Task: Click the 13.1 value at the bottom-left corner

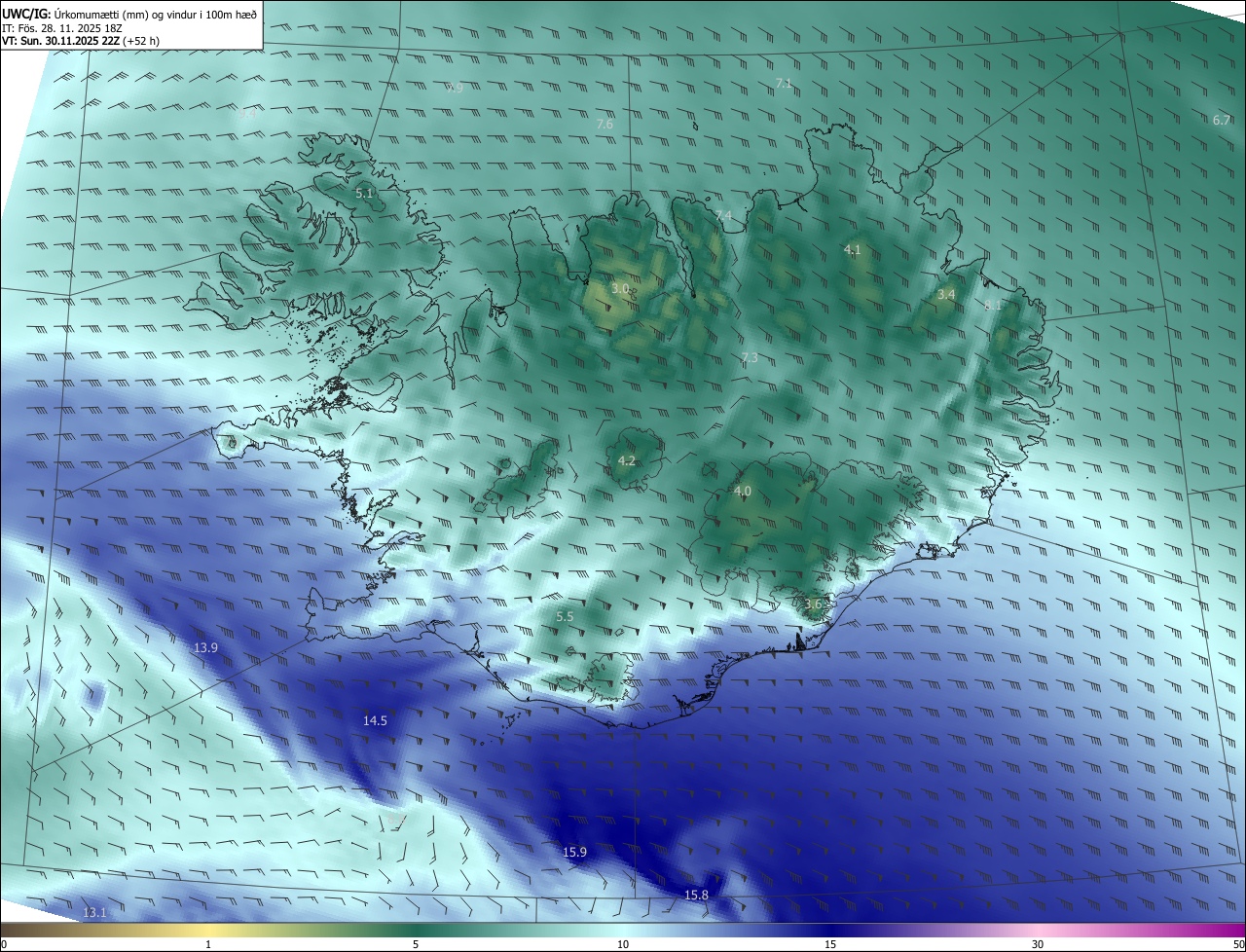Action: 94,913
